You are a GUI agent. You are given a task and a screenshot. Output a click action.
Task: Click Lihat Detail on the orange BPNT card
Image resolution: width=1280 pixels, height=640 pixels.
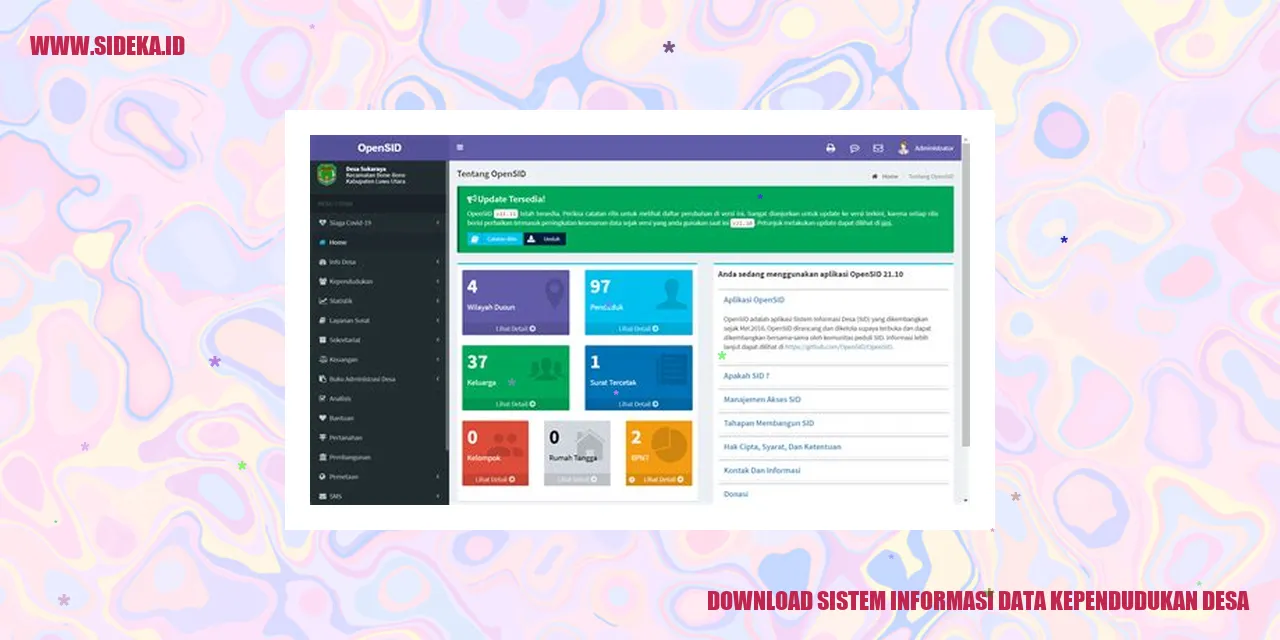pyautogui.click(x=659, y=479)
